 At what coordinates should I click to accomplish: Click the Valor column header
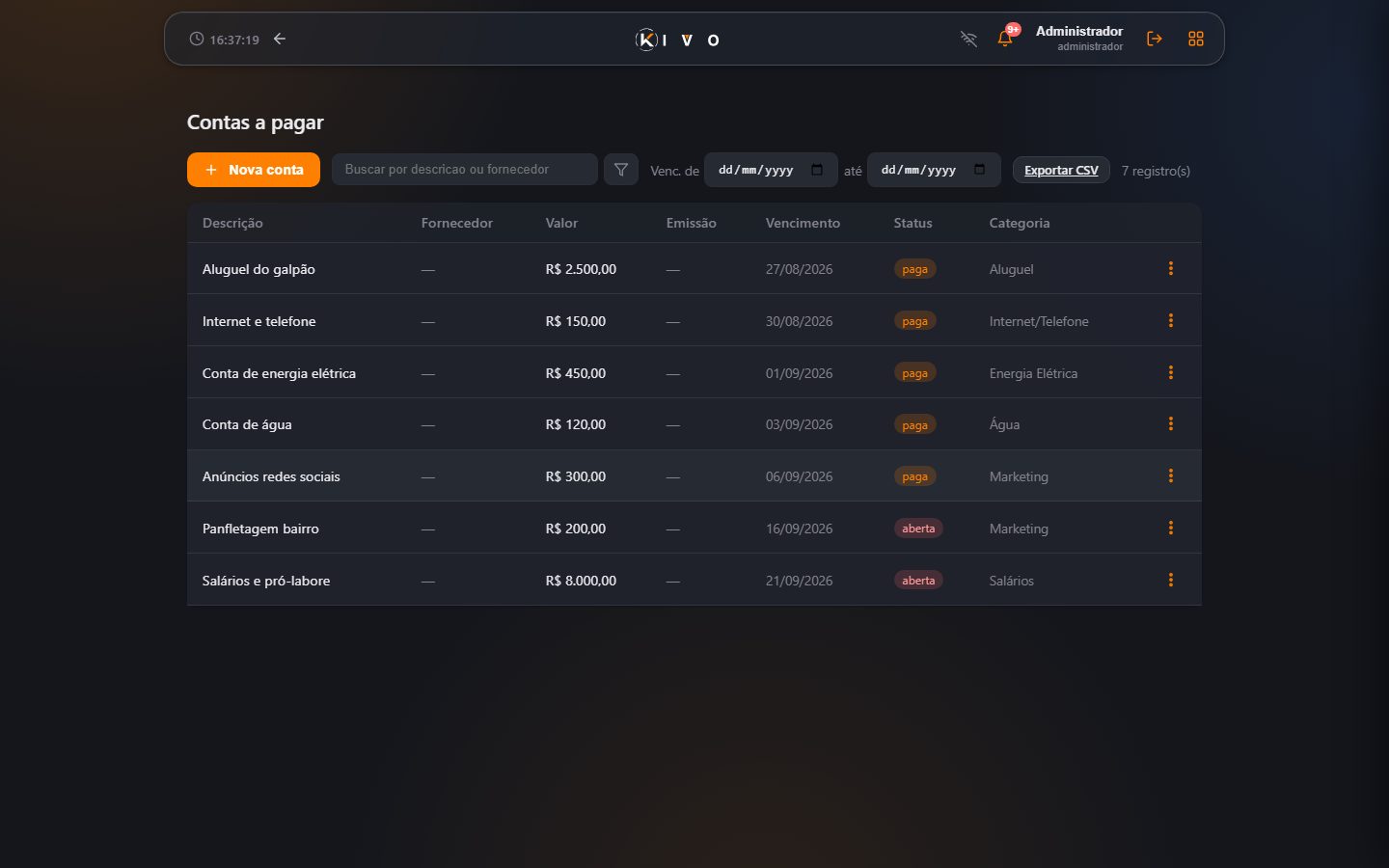[x=561, y=223]
